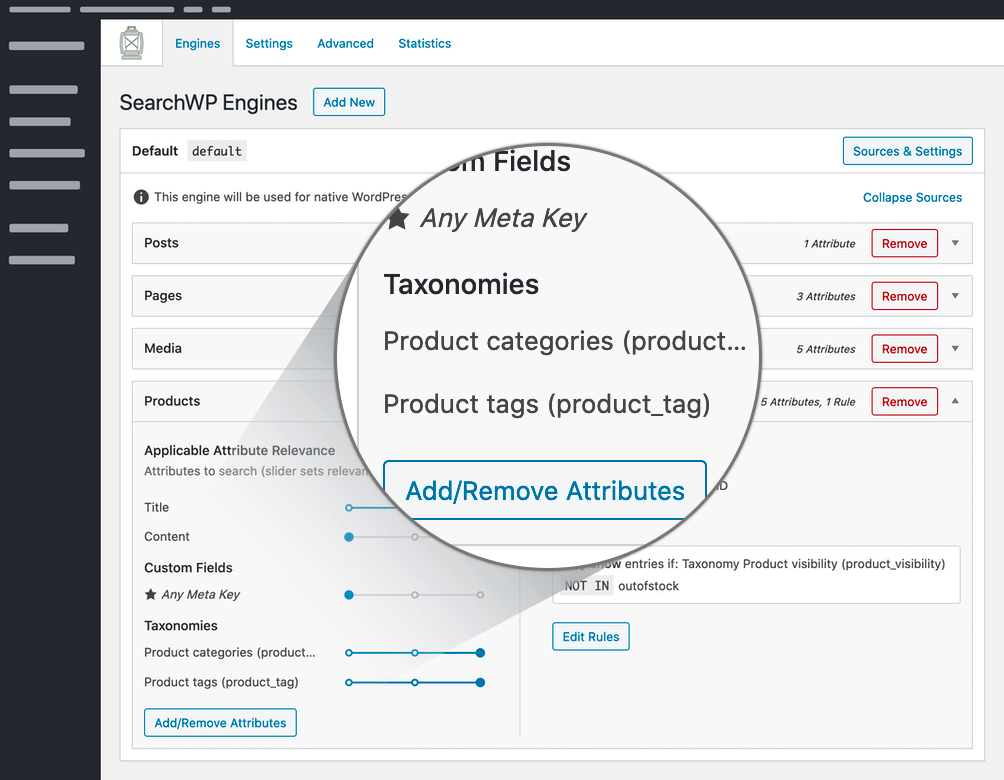Click the Products source heading
1004x780 pixels.
(172, 401)
